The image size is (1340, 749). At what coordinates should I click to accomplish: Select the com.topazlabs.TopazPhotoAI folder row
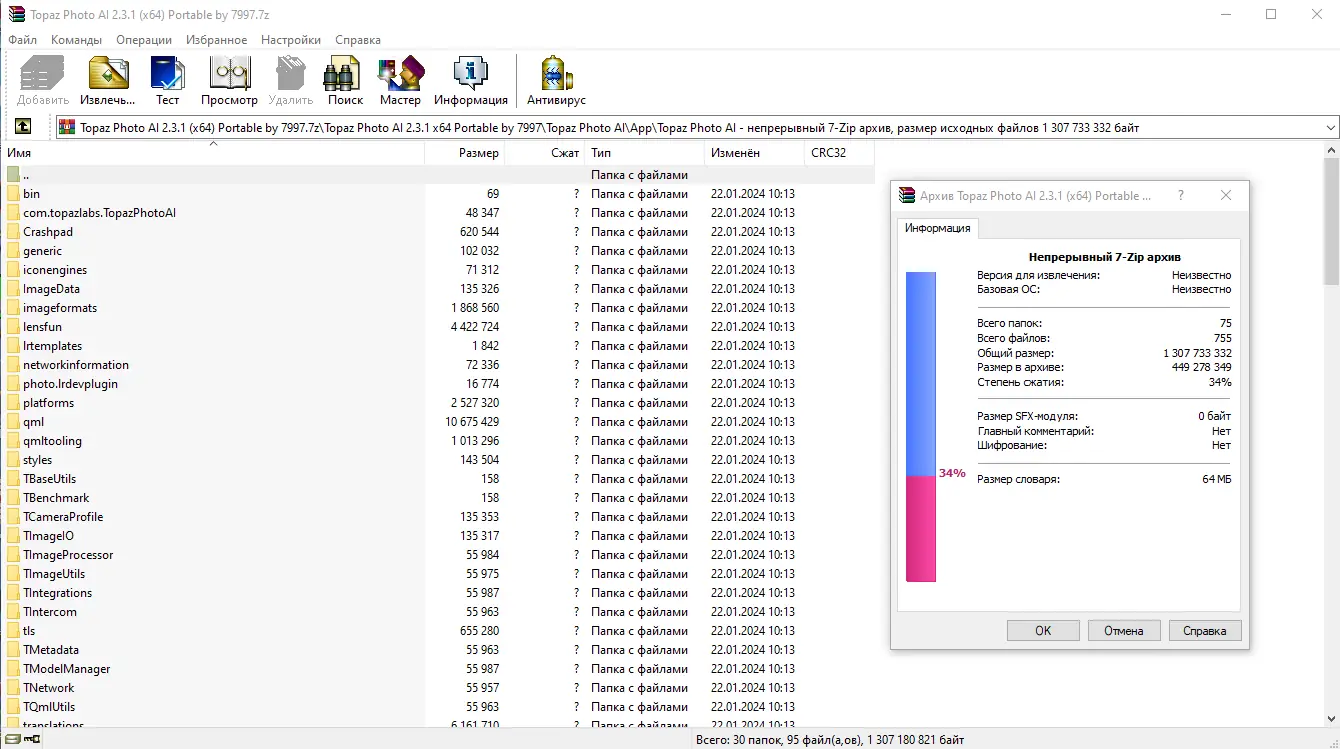click(437, 212)
